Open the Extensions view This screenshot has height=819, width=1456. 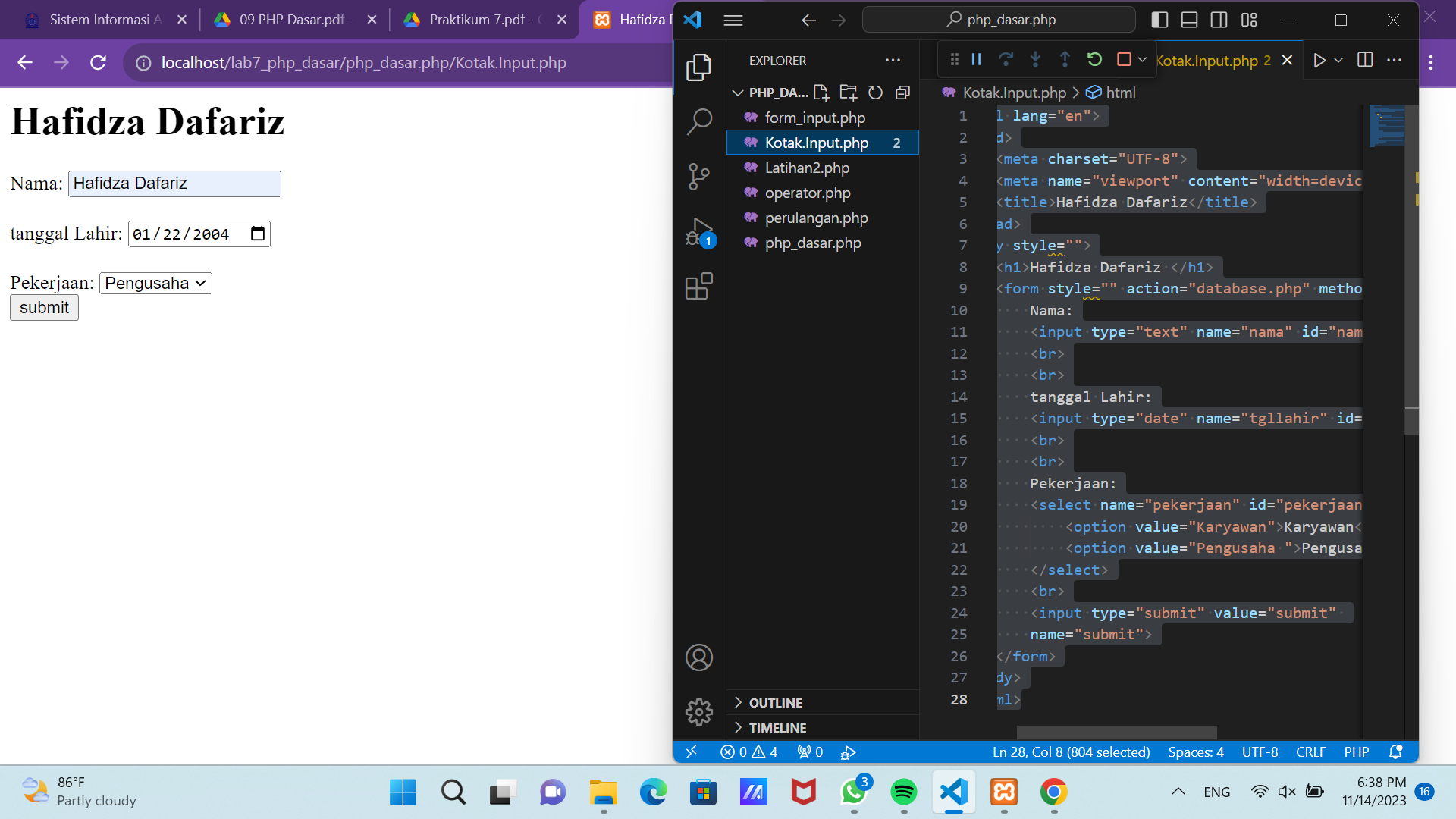point(699,286)
